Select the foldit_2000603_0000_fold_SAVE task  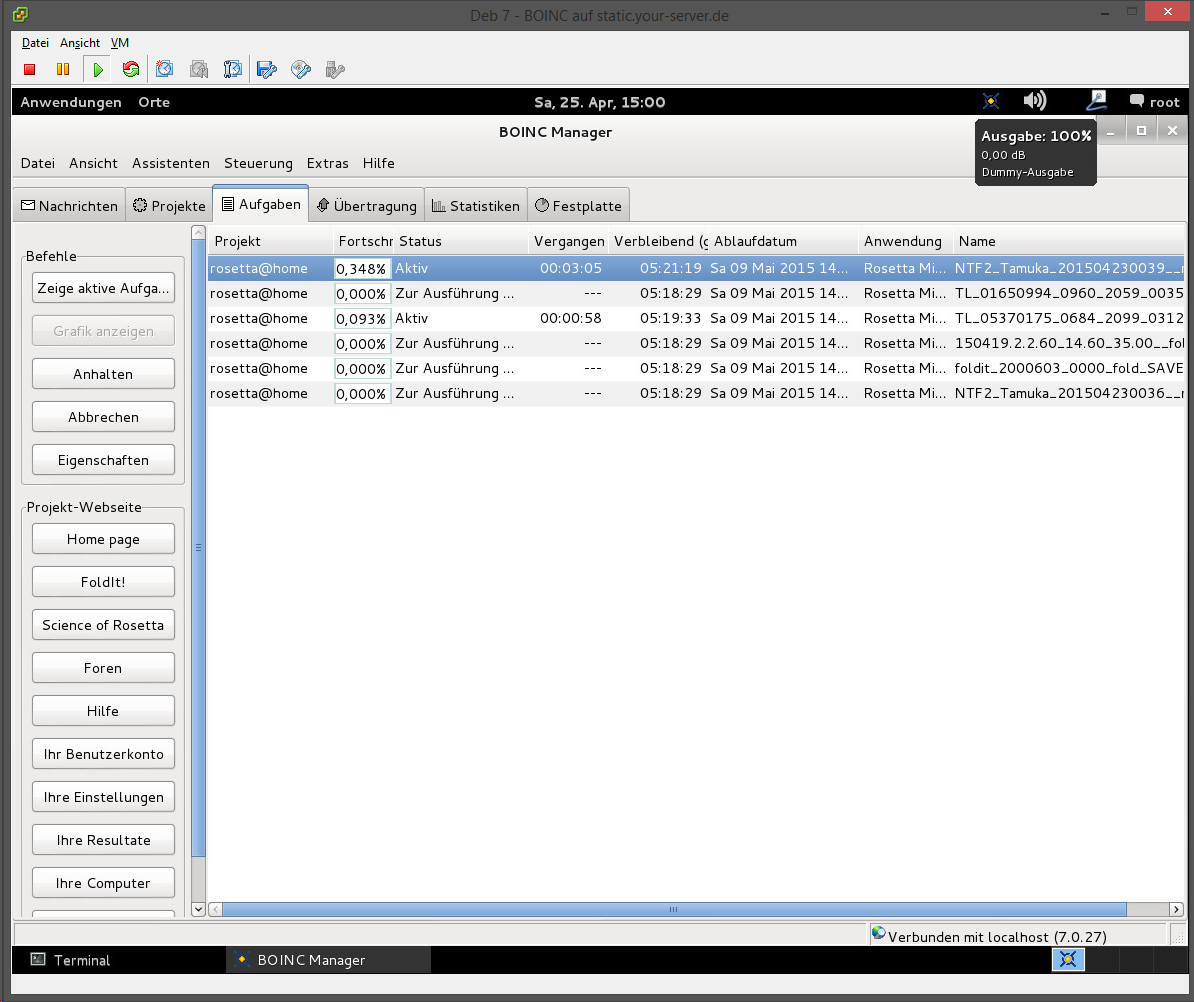coord(696,369)
